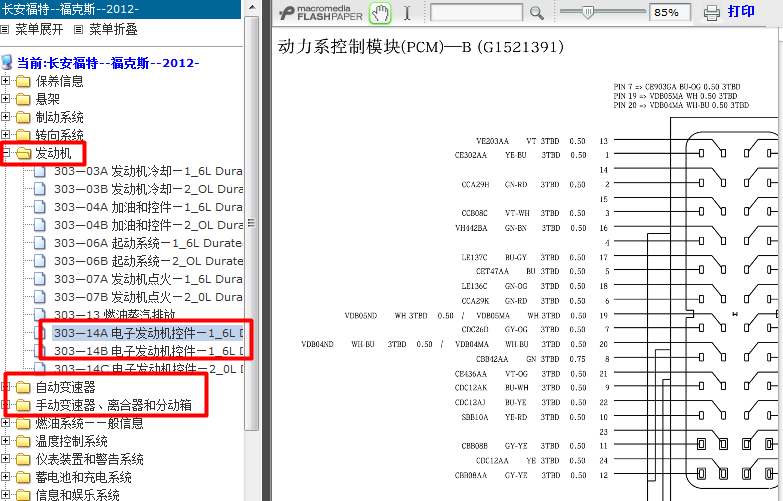This screenshot has height=501, width=783.
Task: Expand the 温度控制系统 folder
Action: click(x=5, y=441)
